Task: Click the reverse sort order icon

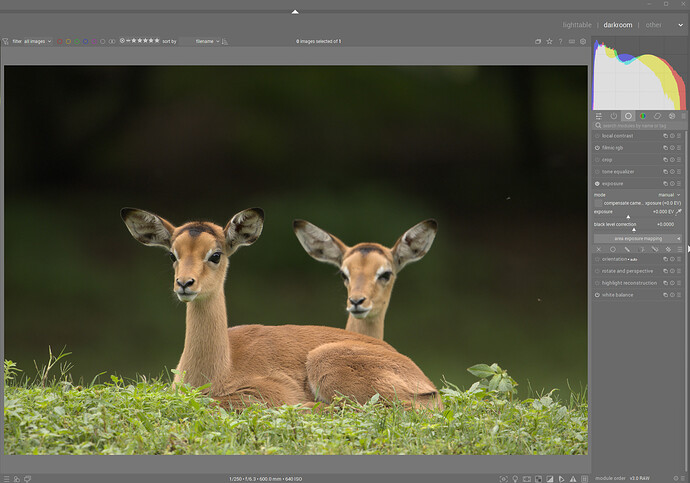Action: [x=224, y=41]
